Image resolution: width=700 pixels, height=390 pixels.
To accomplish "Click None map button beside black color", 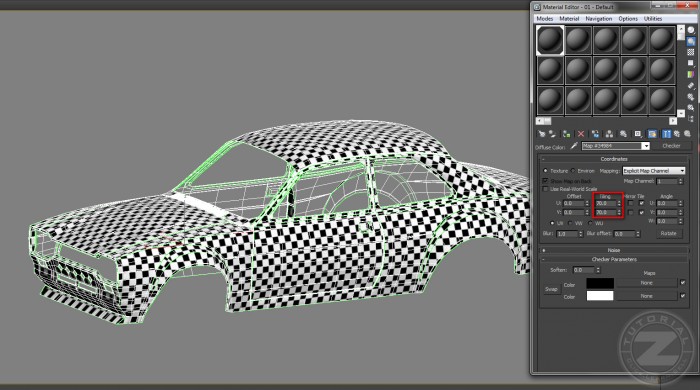I will coord(646,282).
